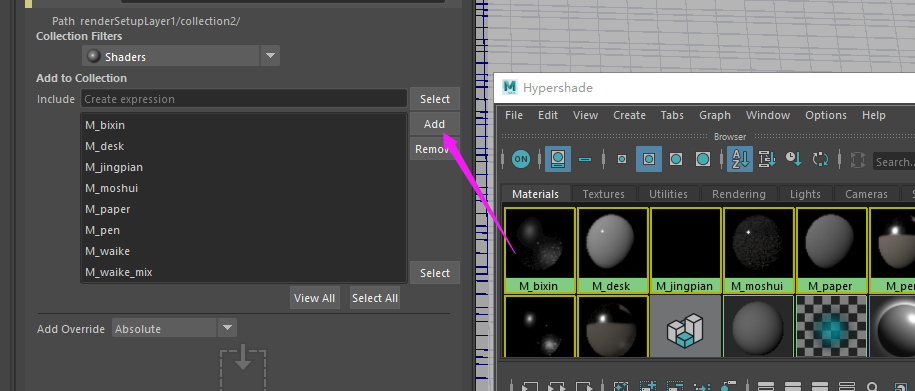Toggle medium swatch size button
The height and width of the screenshot is (391, 915).
pyautogui.click(x=649, y=159)
